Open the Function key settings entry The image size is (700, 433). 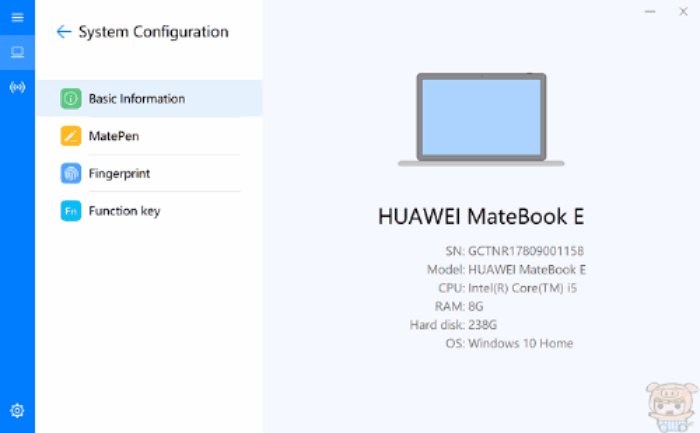pyautogui.click(x=149, y=211)
